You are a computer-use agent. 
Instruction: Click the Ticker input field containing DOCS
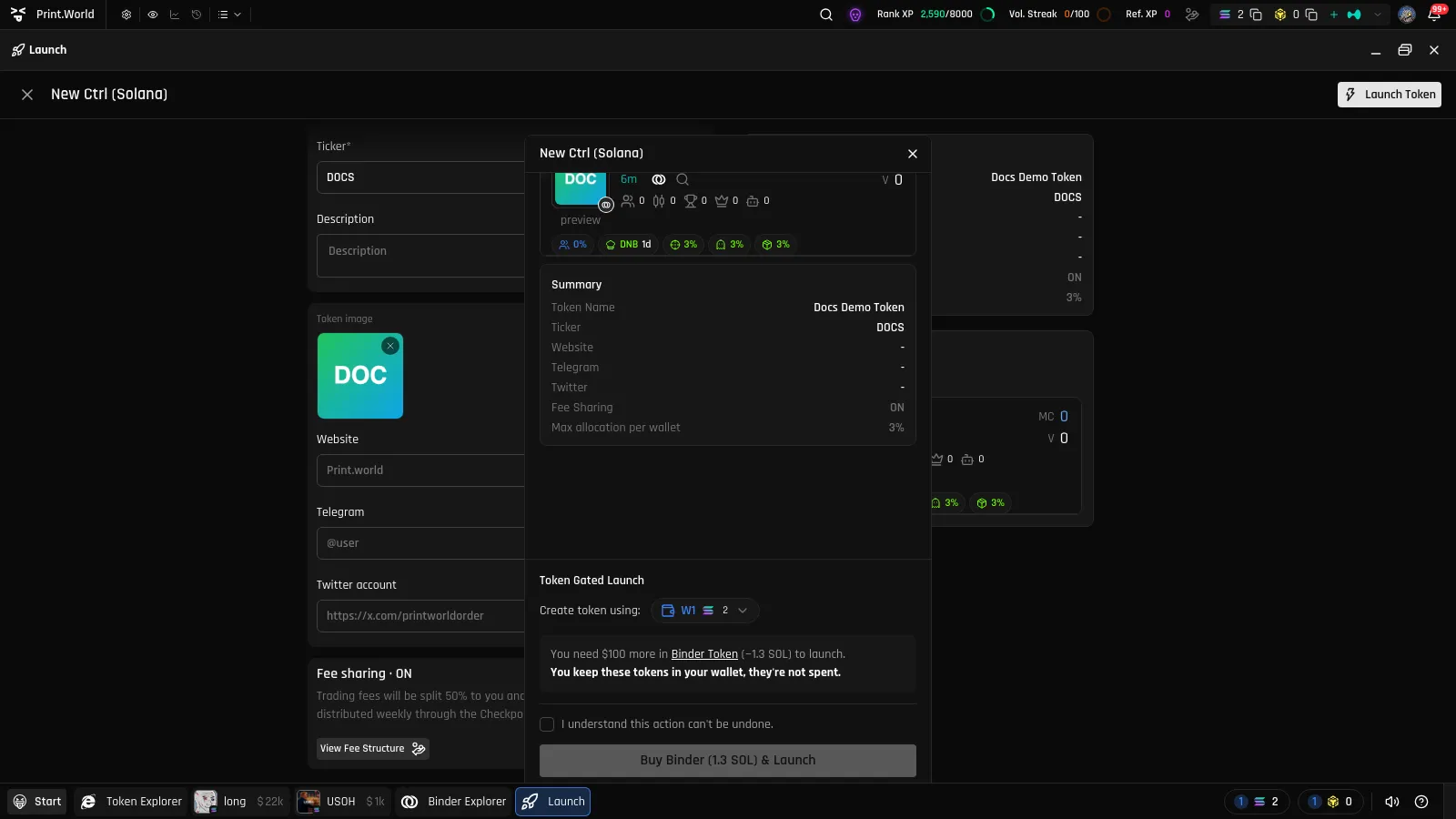click(x=420, y=177)
